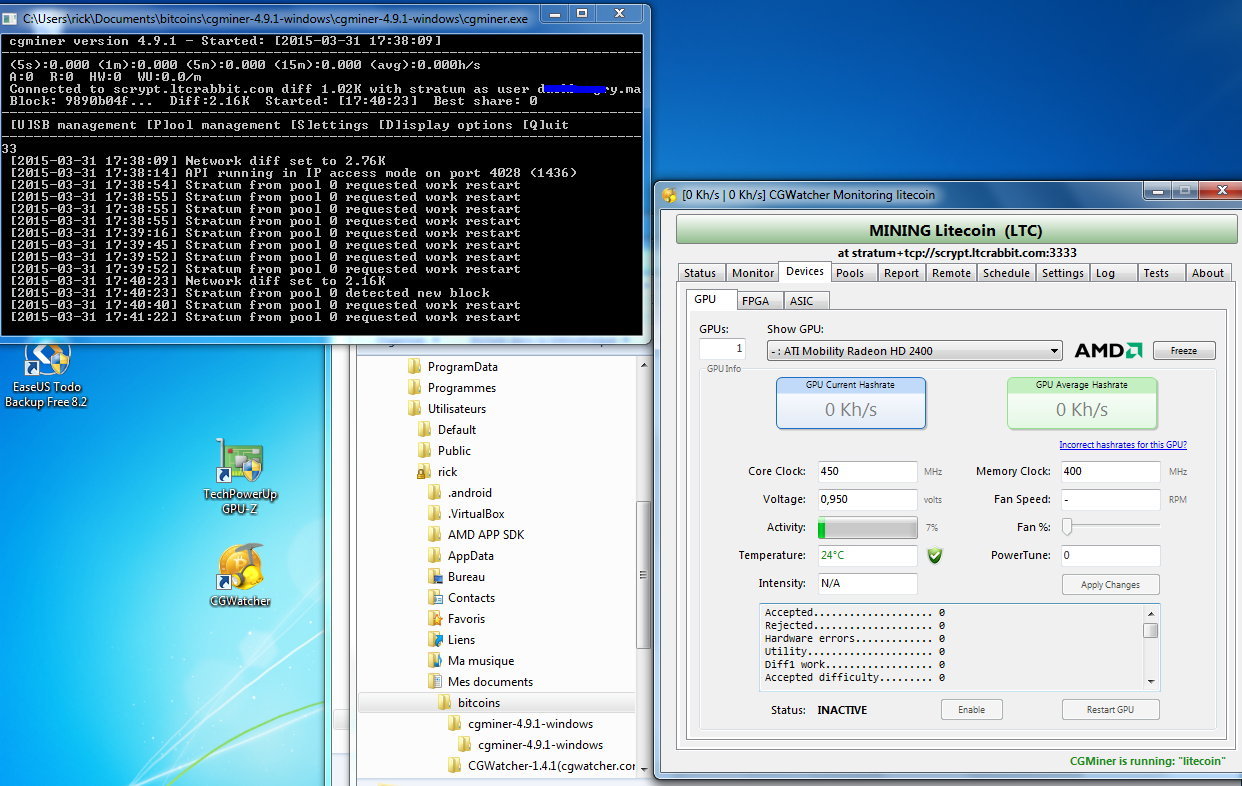Switch to the FPGA sub-tab
The width and height of the screenshot is (1242, 786).
point(755,301)
